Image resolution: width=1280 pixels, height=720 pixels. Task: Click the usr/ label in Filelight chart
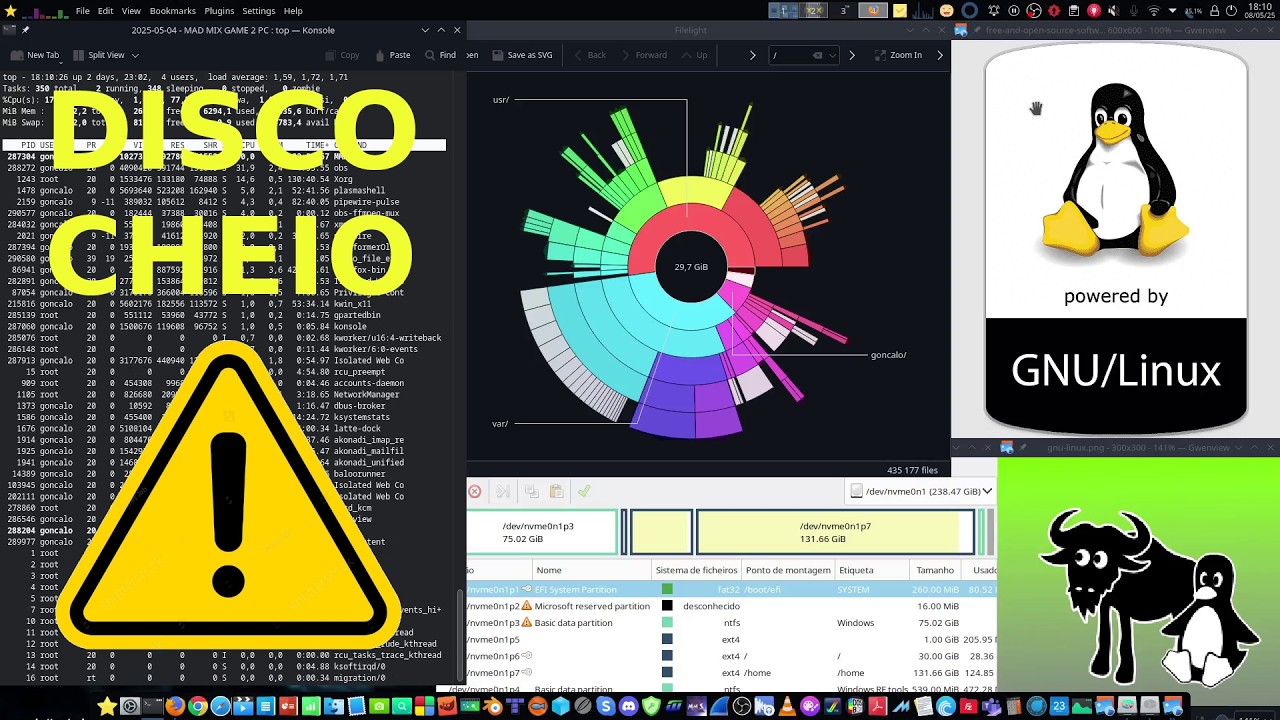tap(501, 100)
